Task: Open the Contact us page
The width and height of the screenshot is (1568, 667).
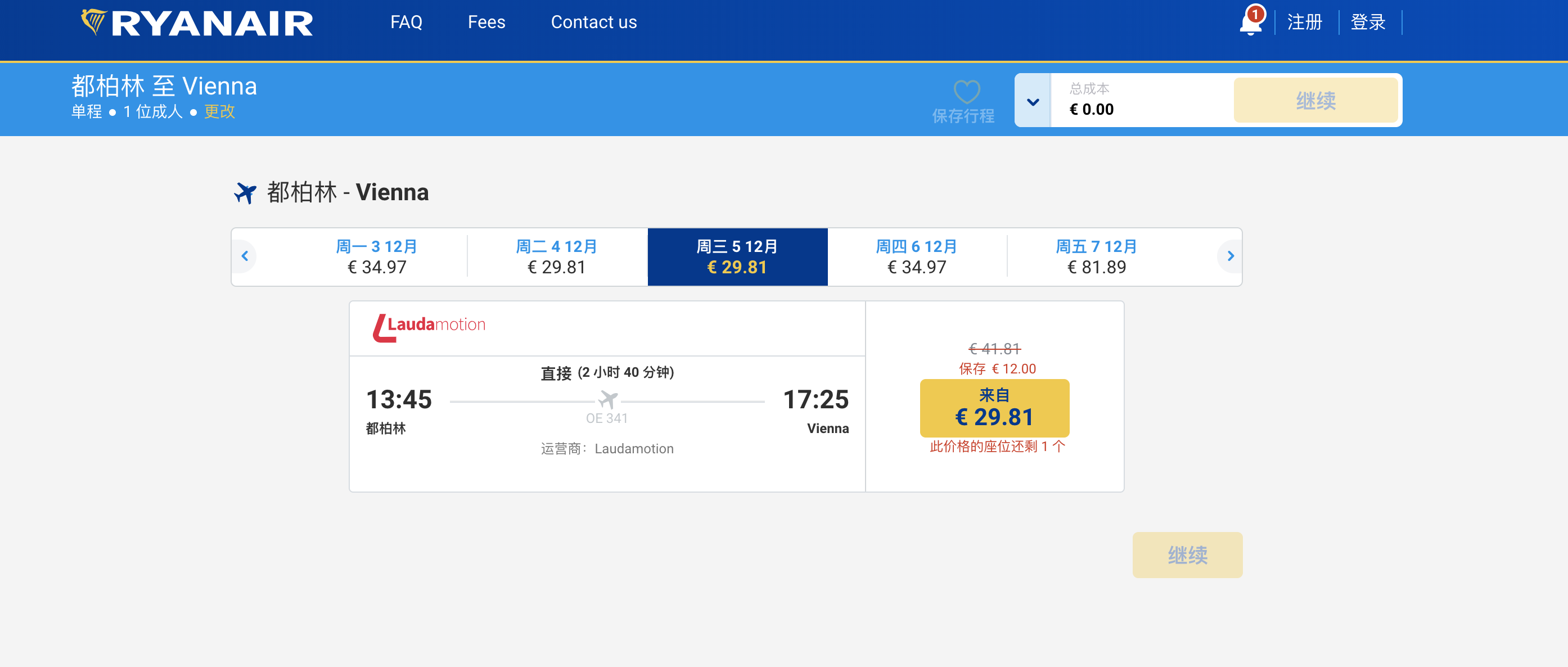Action: [x=593, y=22]
